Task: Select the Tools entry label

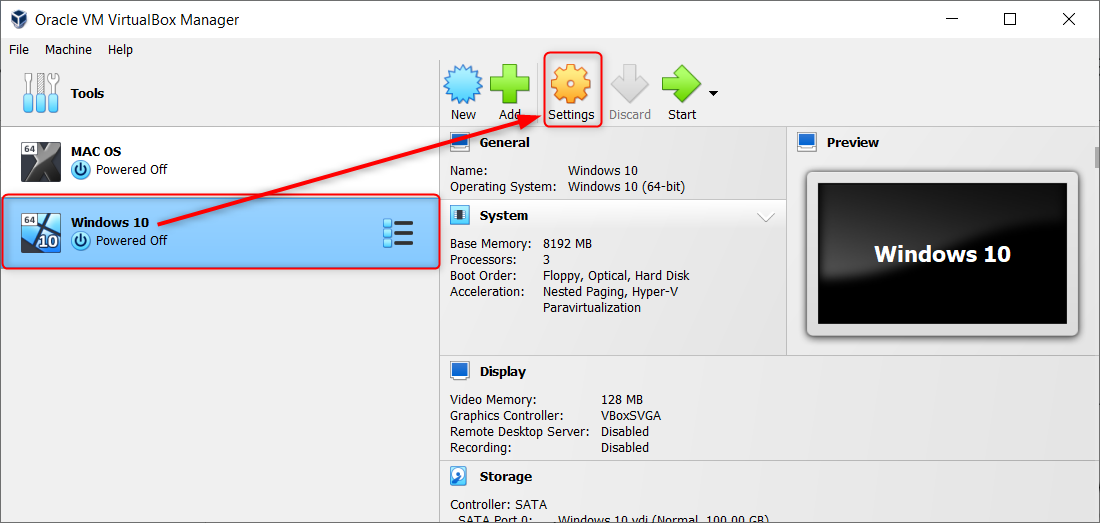Action: tap(87, 93)
